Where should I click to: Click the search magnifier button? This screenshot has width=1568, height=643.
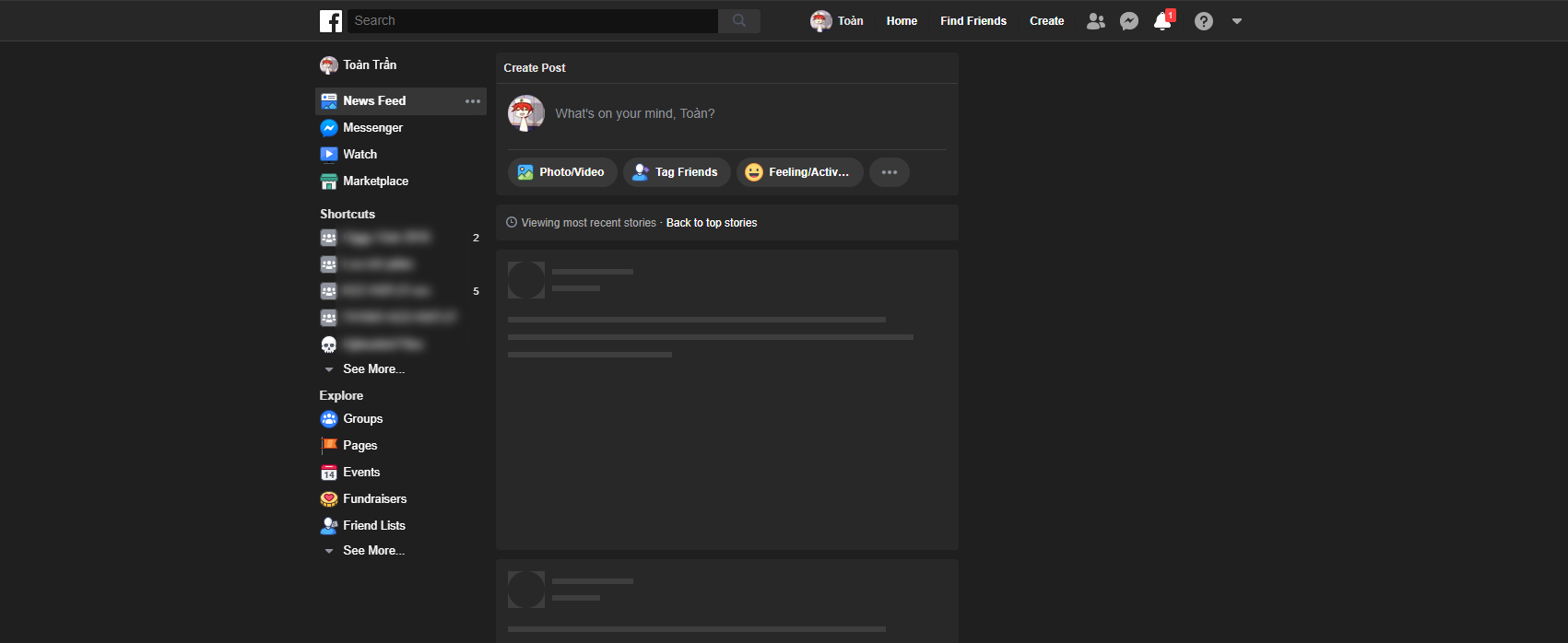[x=739, y=21]
